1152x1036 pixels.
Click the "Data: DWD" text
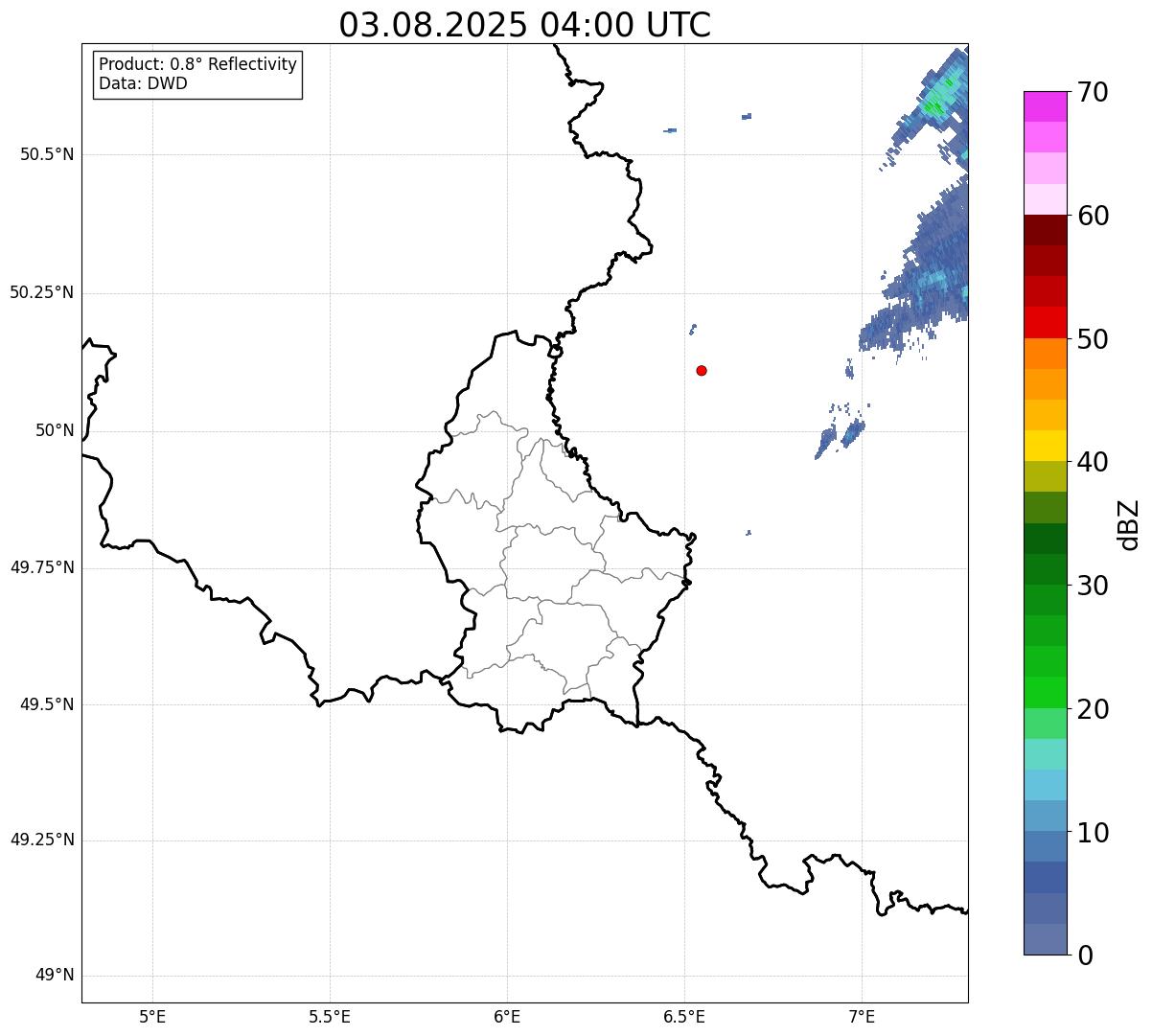[144, 83]
